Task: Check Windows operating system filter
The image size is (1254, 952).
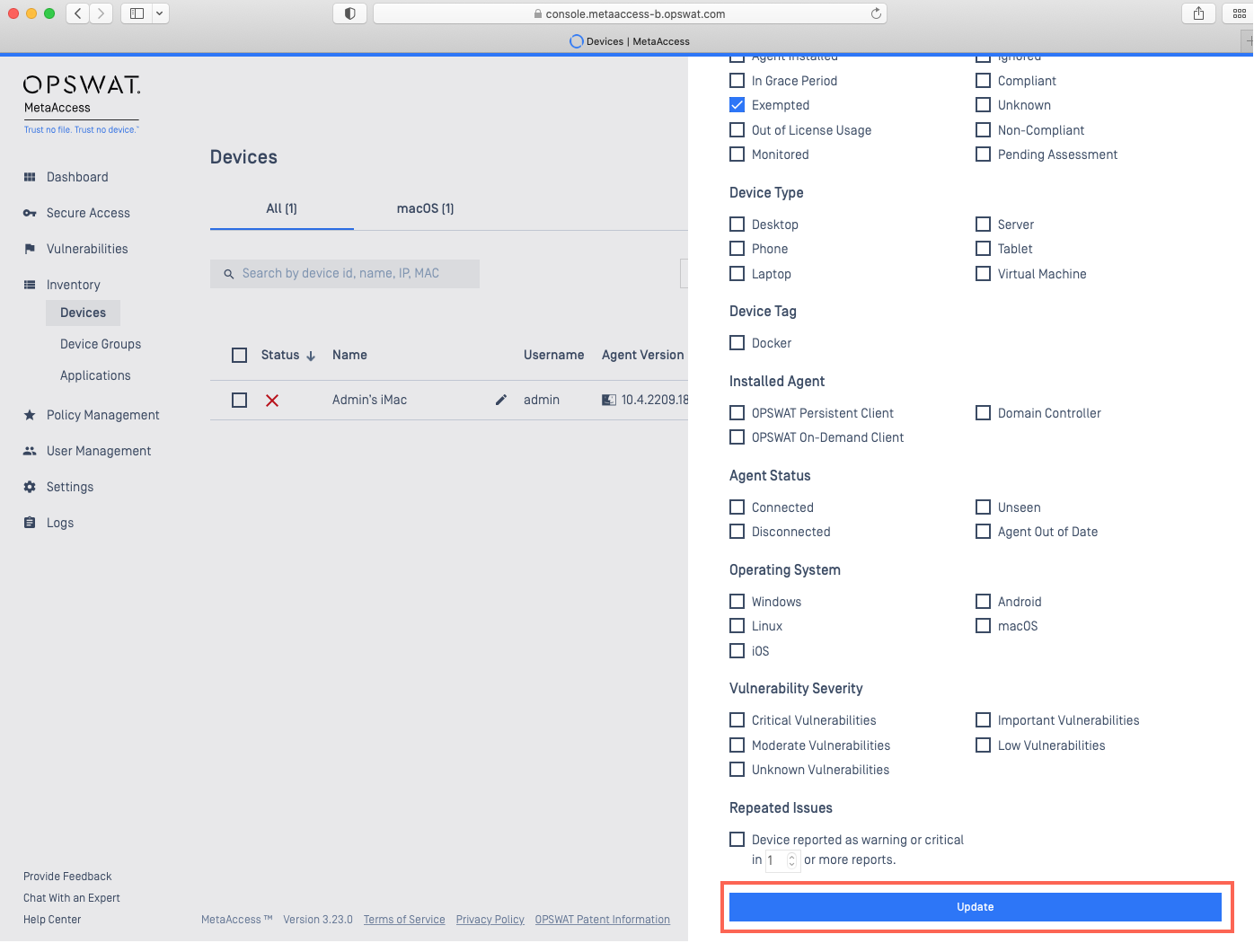Action: click(x=737, y=602)
